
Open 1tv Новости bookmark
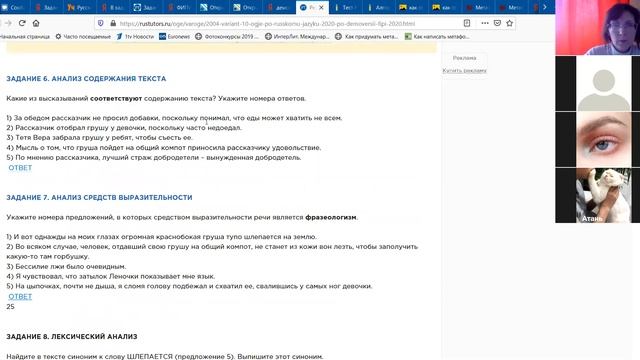coord(135,37)
